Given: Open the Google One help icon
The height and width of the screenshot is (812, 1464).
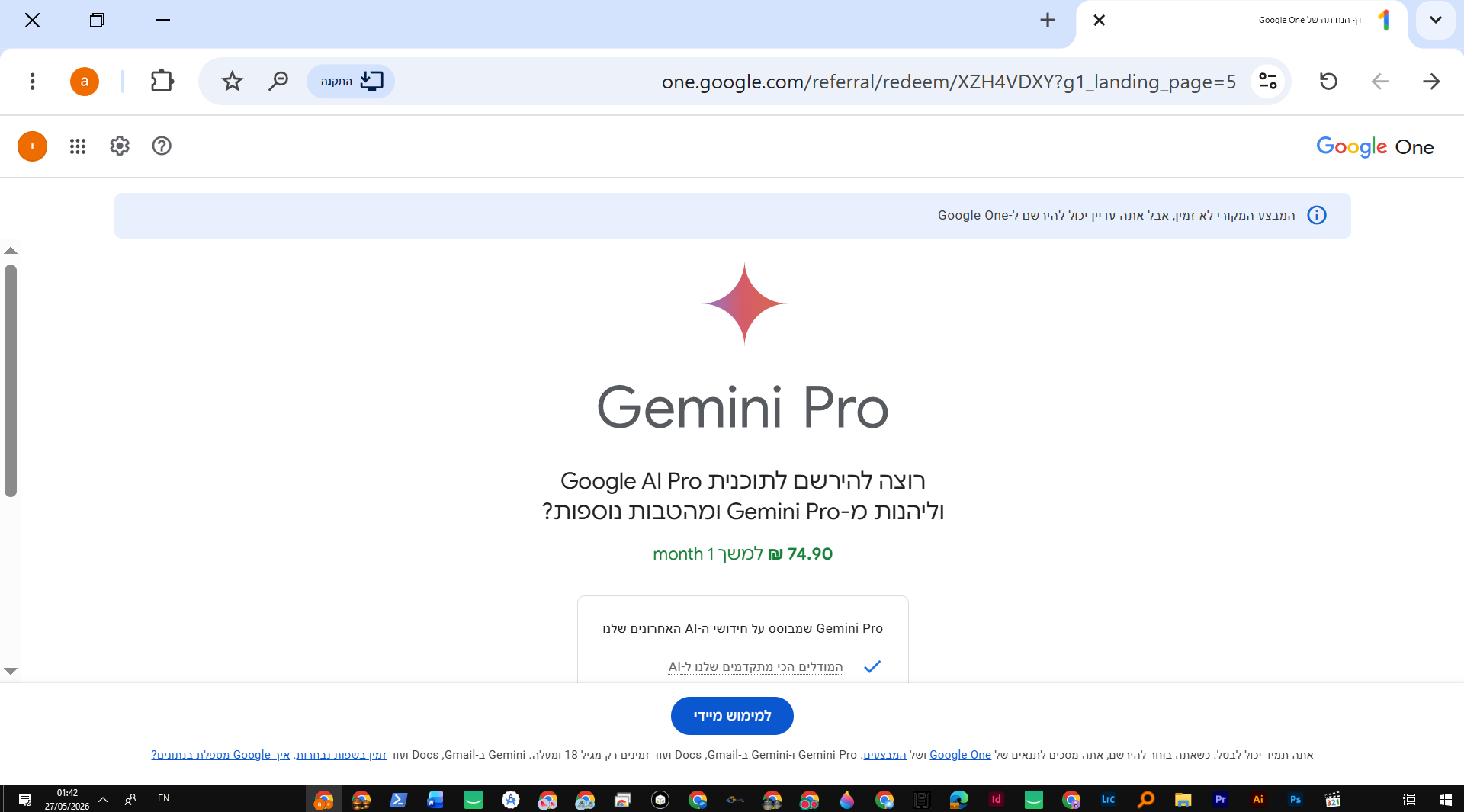Looking at the screenshot, I should [162, 146].
